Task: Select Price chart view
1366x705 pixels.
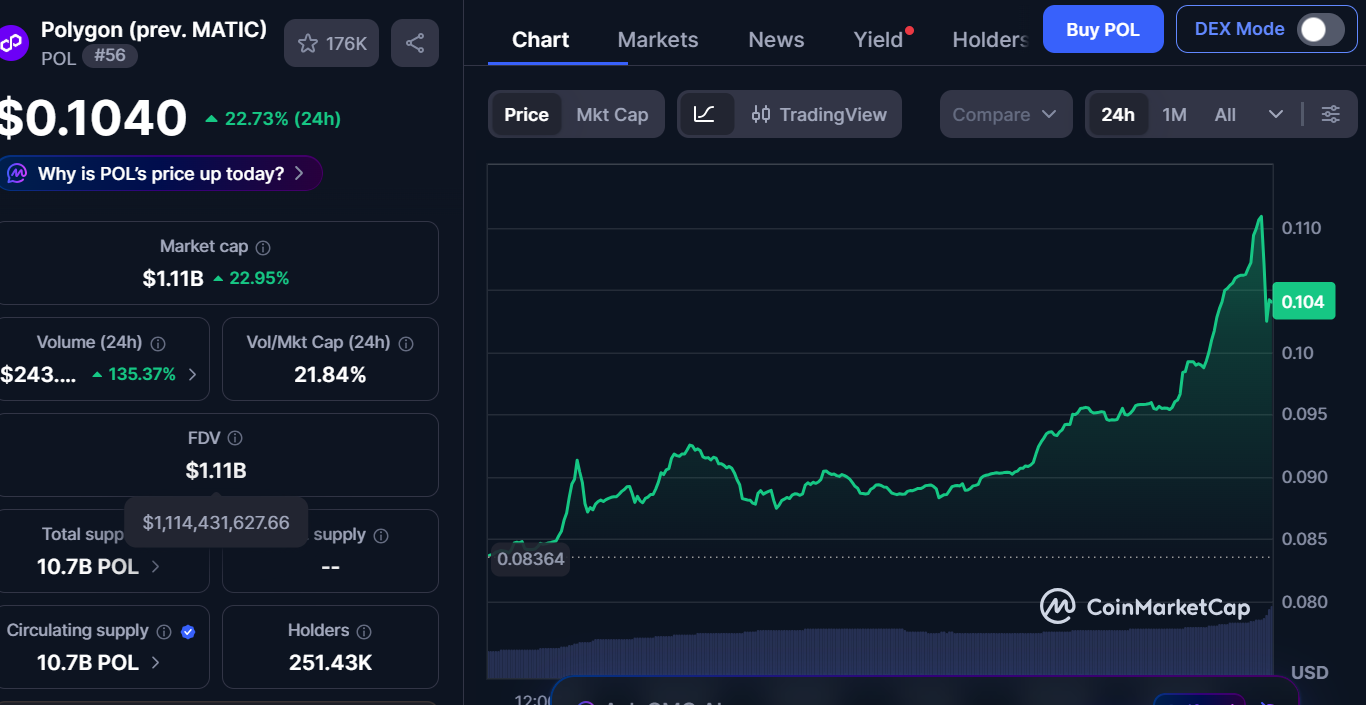Action: coord(526,115)
